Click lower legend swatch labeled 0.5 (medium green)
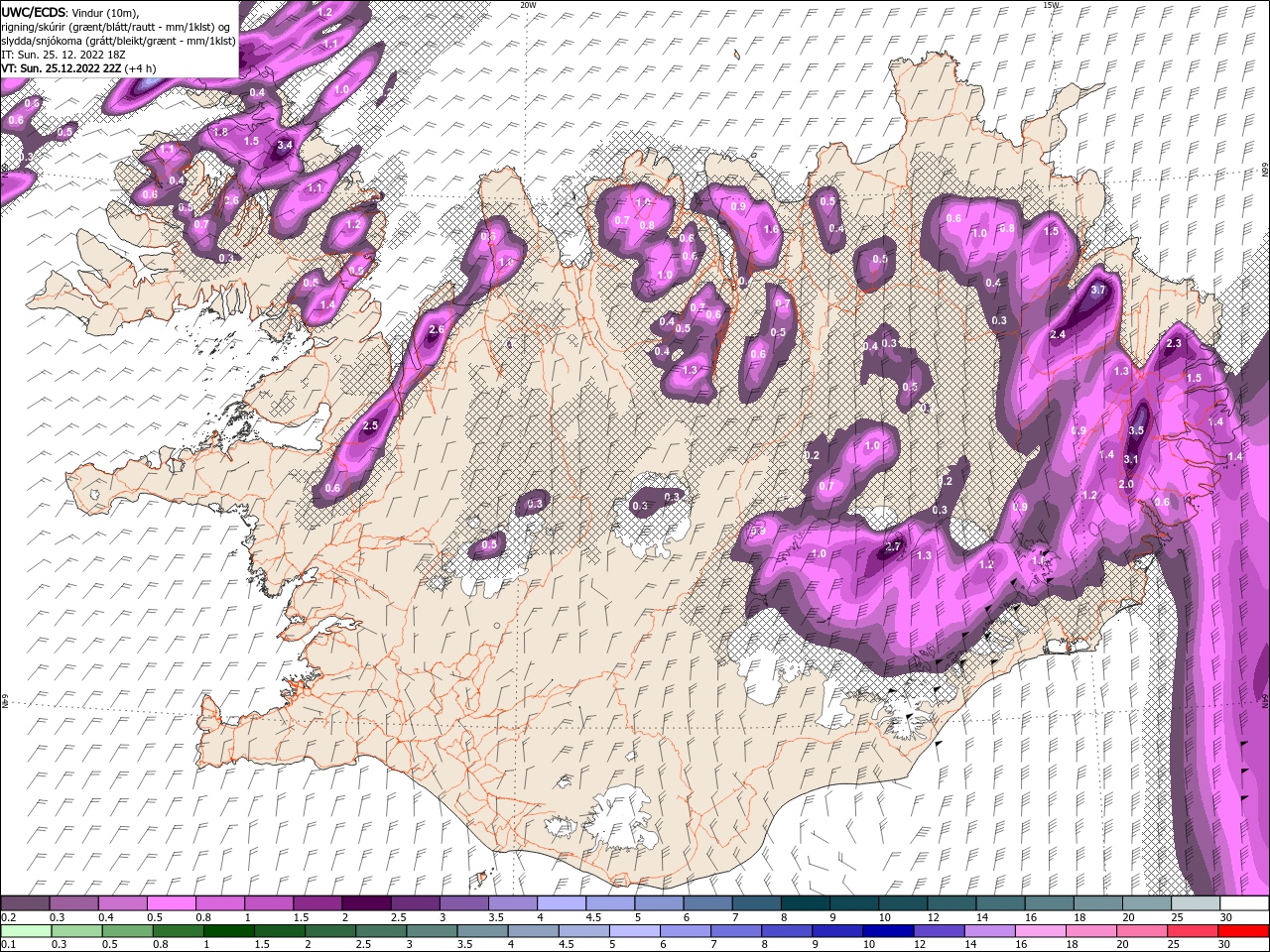 pyautogui.click(x=127, y=931)
